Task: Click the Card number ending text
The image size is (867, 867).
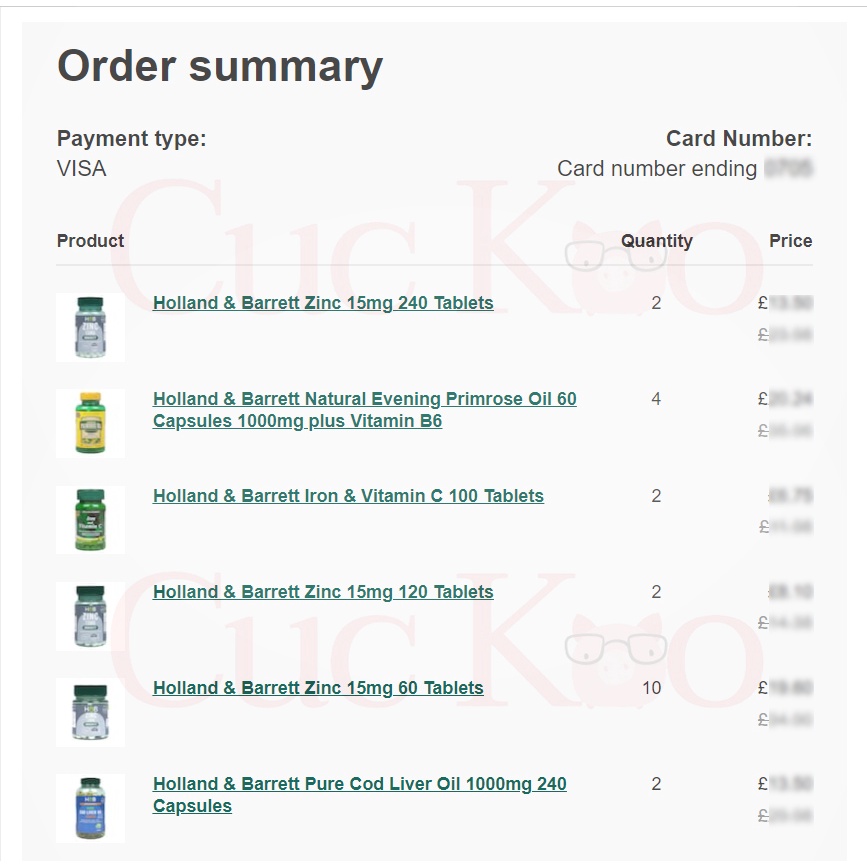Action: (657, 168)
